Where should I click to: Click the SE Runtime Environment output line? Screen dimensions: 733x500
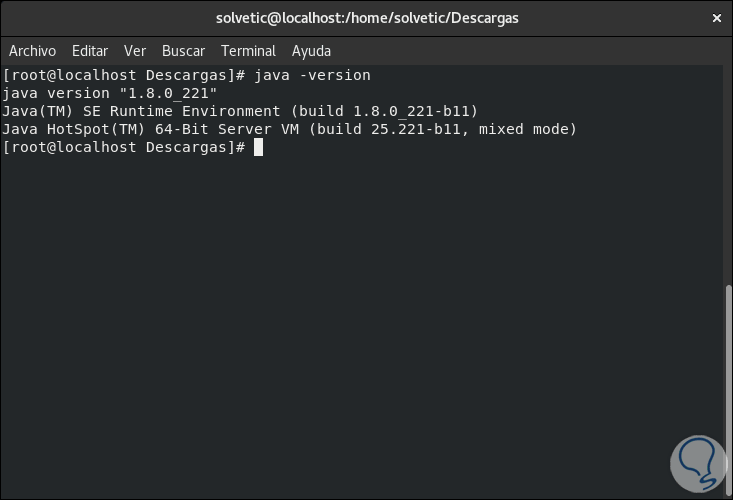click(240, 112)
